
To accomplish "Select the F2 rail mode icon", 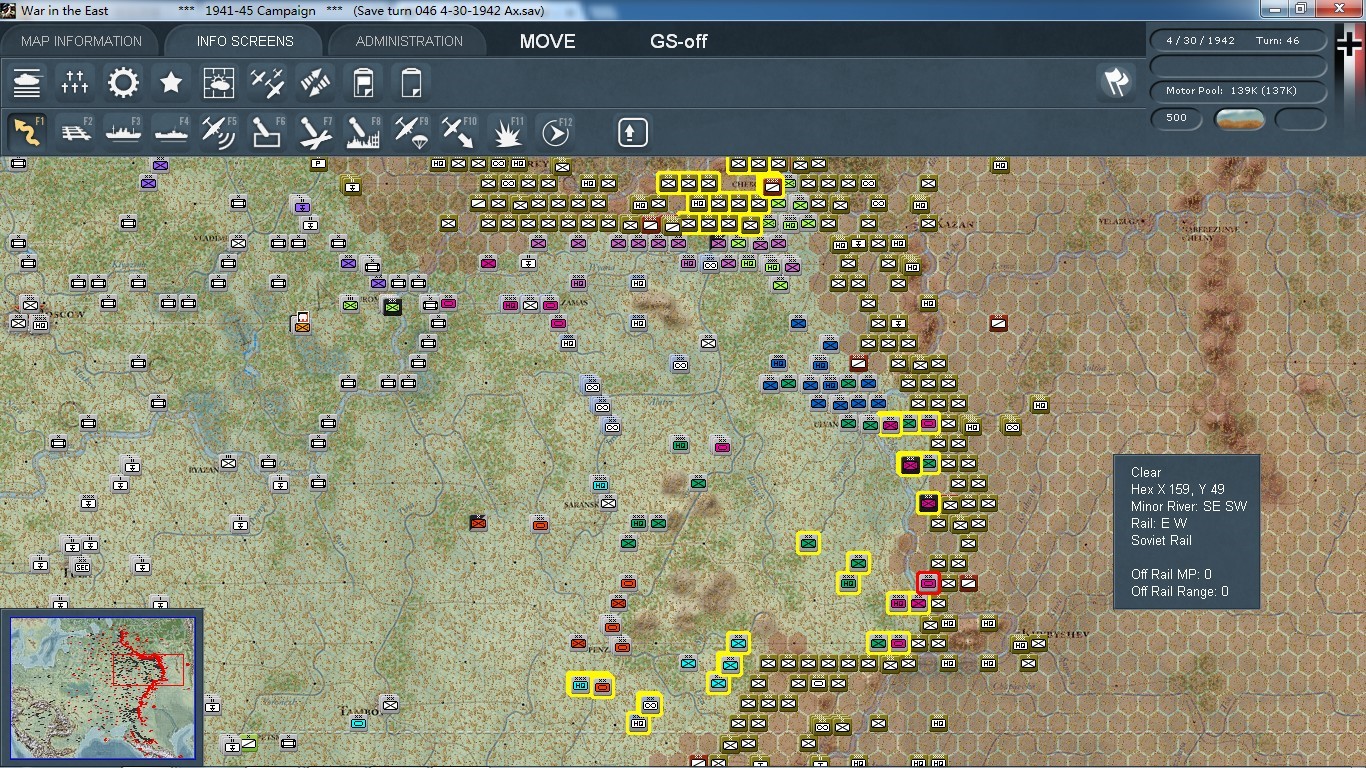I will 75,132.
